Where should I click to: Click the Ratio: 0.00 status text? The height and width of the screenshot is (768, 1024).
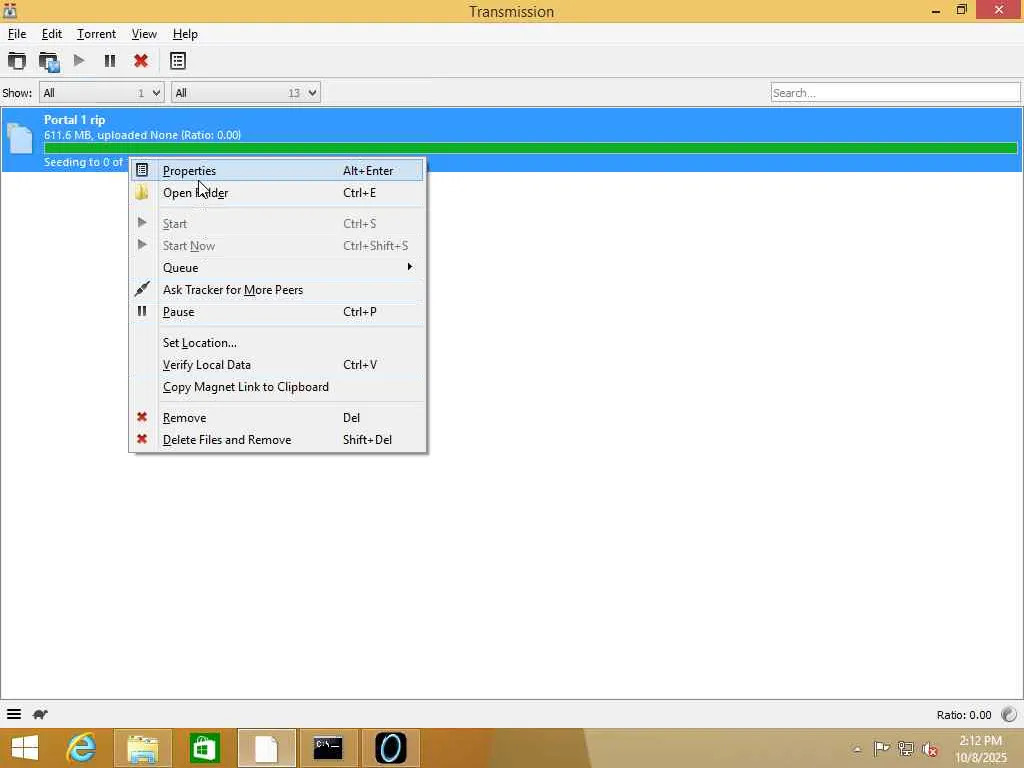(964, 715)
